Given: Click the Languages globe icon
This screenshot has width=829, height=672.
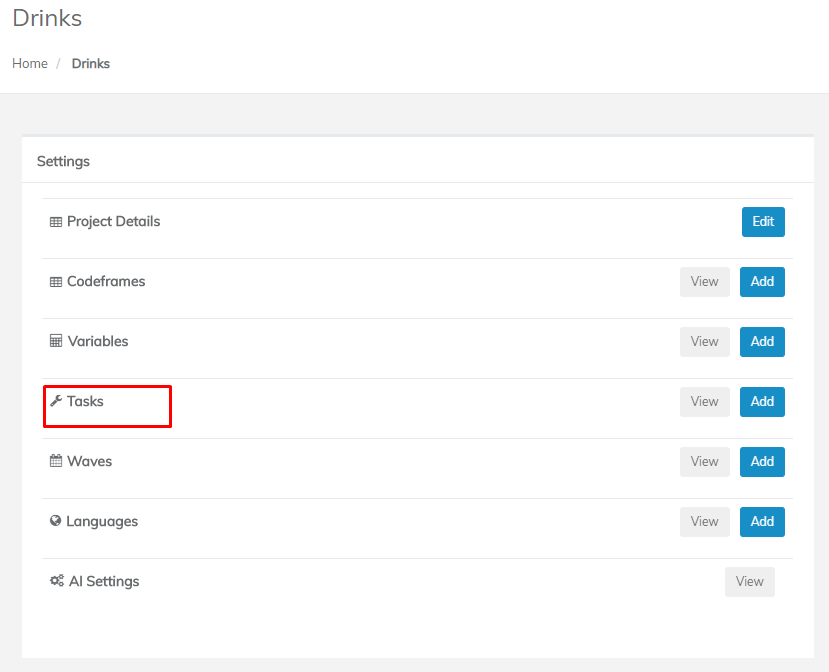Looking at the screenshot, I should pyautogui.click(x=55, y=521).
